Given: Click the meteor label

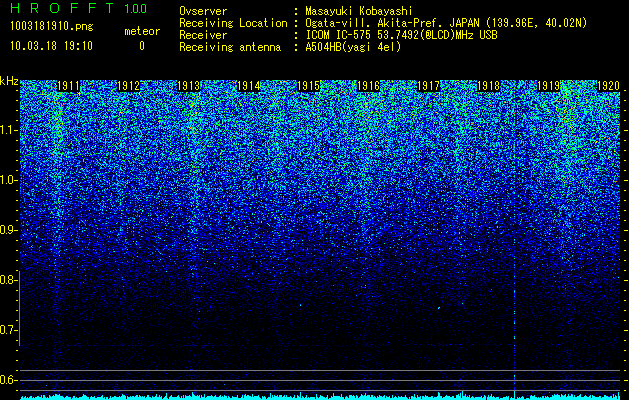Looking at the screenshot, I should tap(142, 31).
